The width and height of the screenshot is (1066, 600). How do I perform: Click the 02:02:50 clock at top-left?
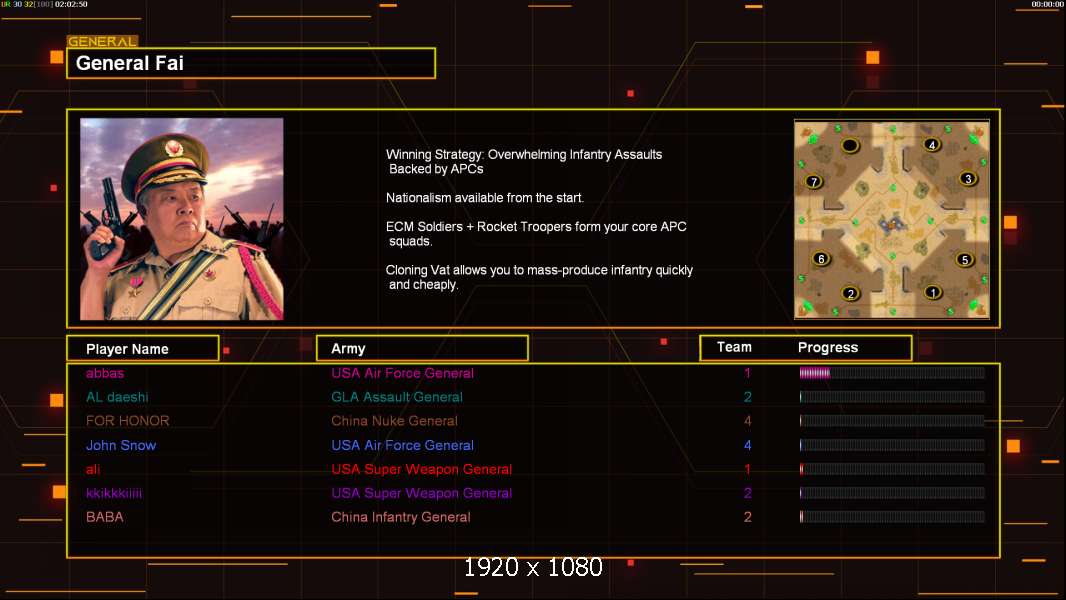[x=71, y=4]
